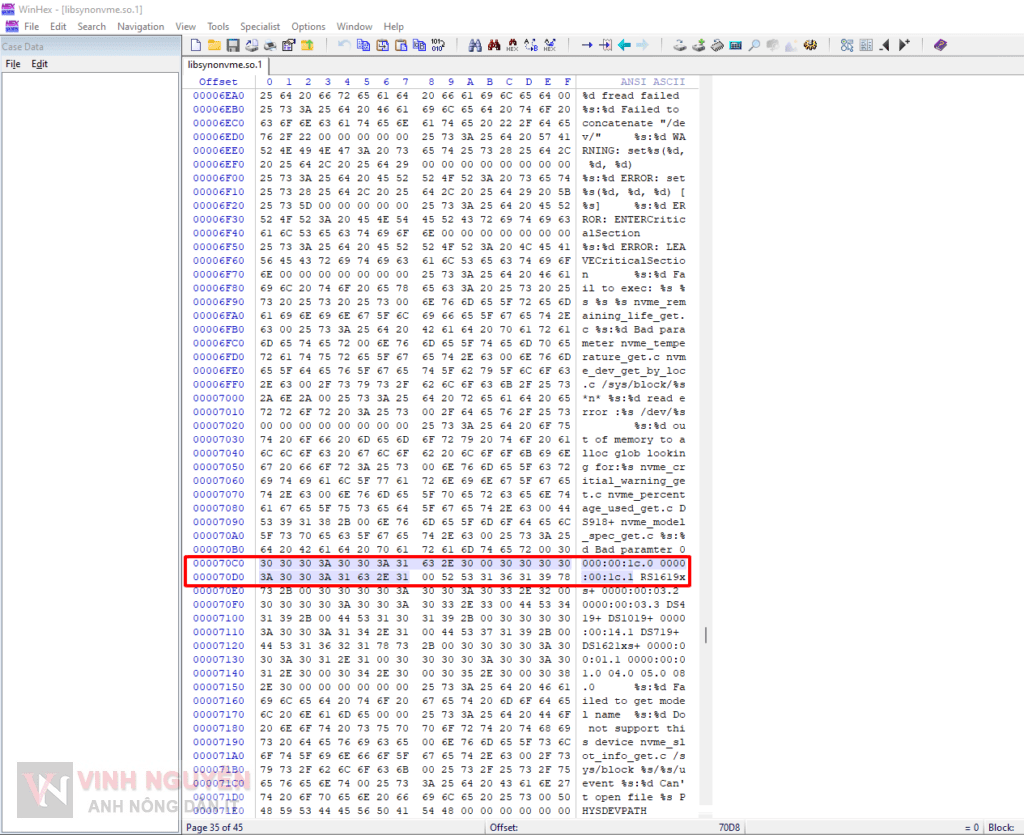Screen dimensions: 1024x835
Task: Create a new file using toolbar icon
Action: [x=197, y=45]
